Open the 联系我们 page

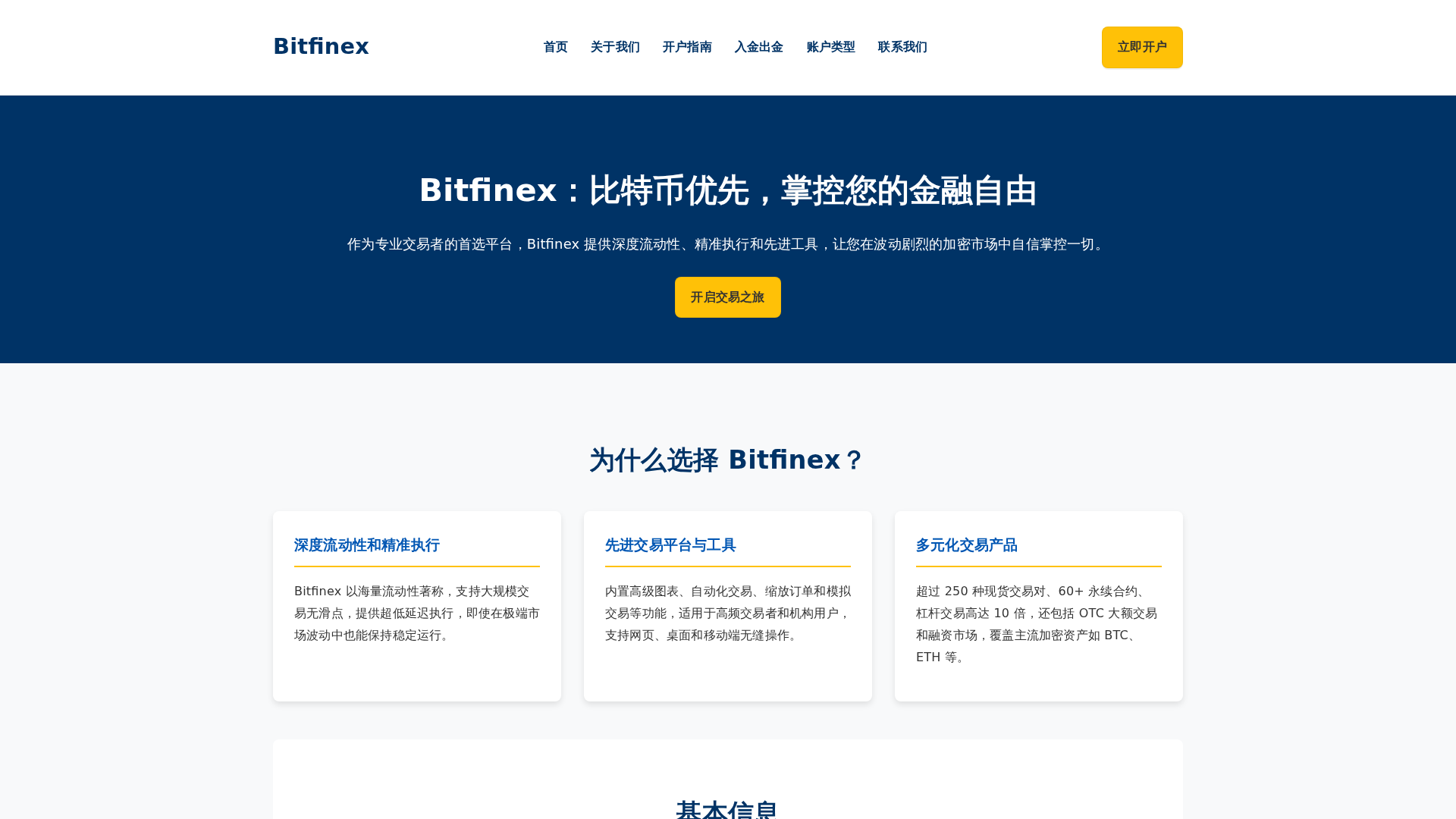click(902, 47)
